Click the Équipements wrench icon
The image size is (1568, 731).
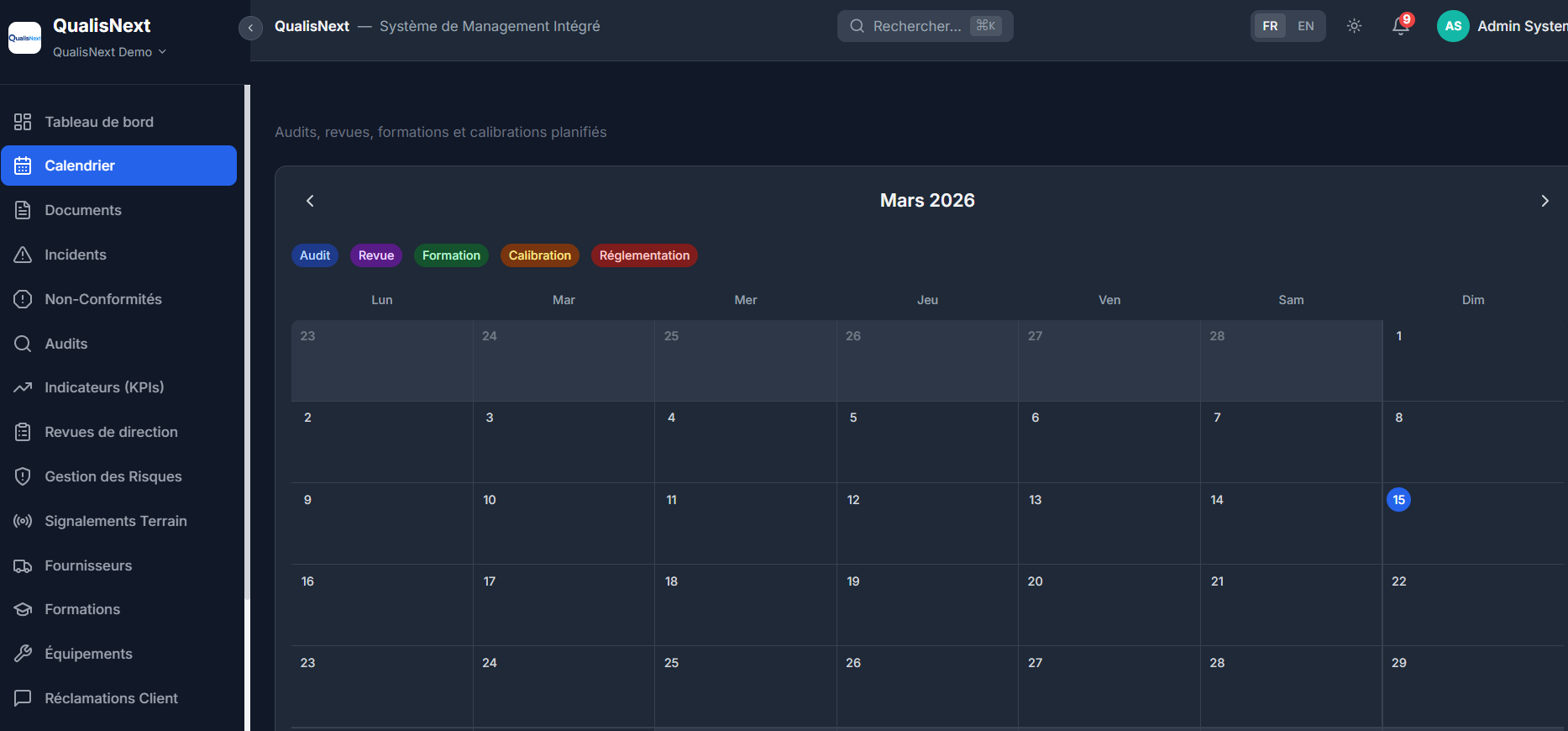(x=23, y=654)
